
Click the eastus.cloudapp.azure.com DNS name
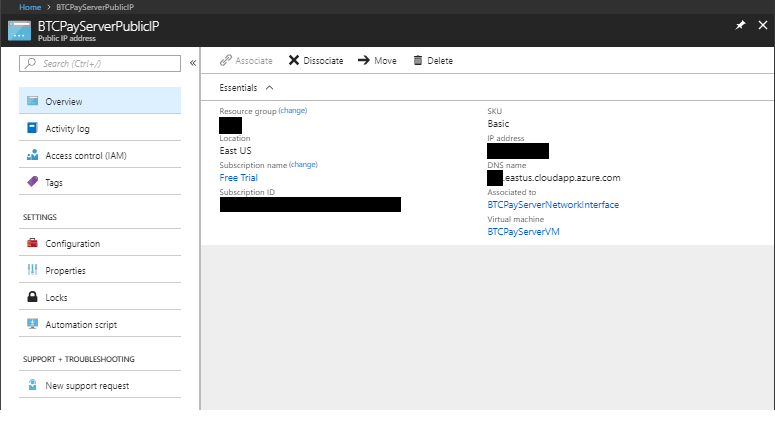[562, 178]
